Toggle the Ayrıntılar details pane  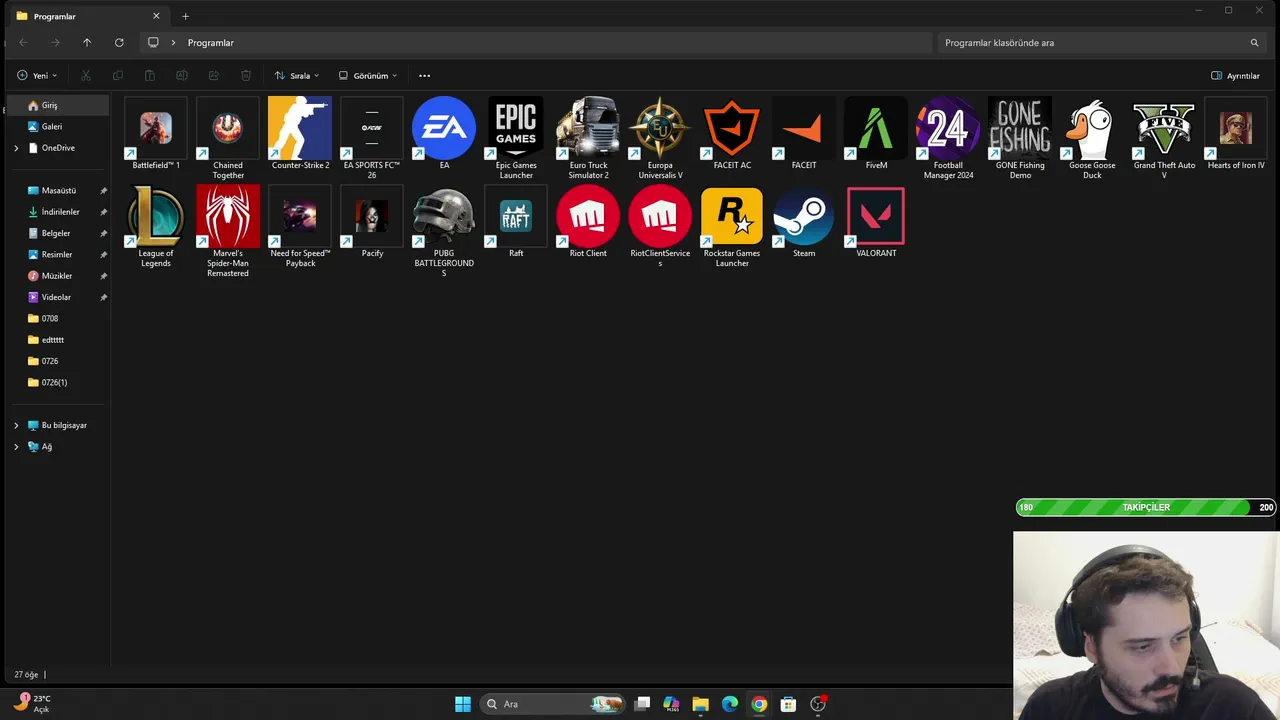[x=1235, y=76]
